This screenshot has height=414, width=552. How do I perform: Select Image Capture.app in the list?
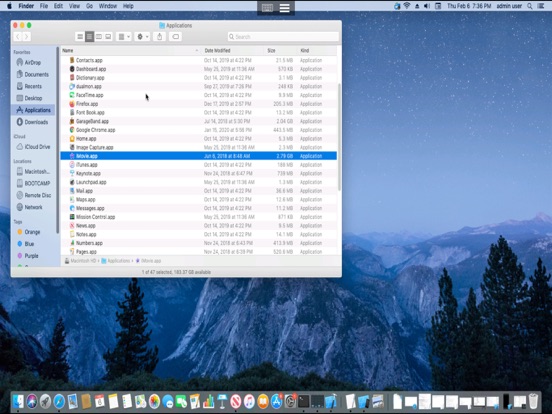(199, 148)
